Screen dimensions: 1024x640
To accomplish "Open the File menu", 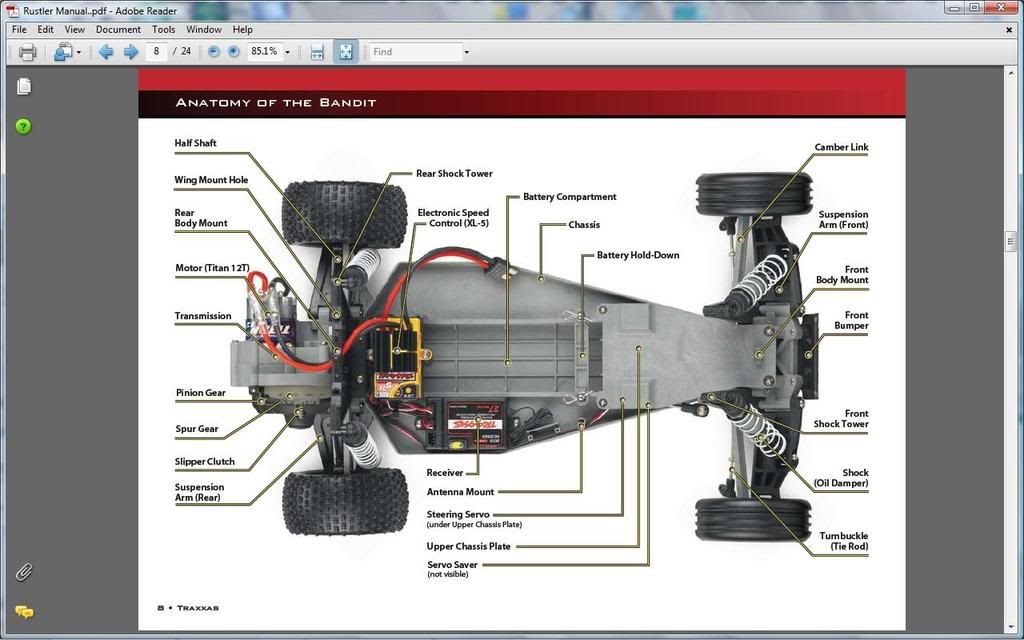I will click(x=19, y=29).
